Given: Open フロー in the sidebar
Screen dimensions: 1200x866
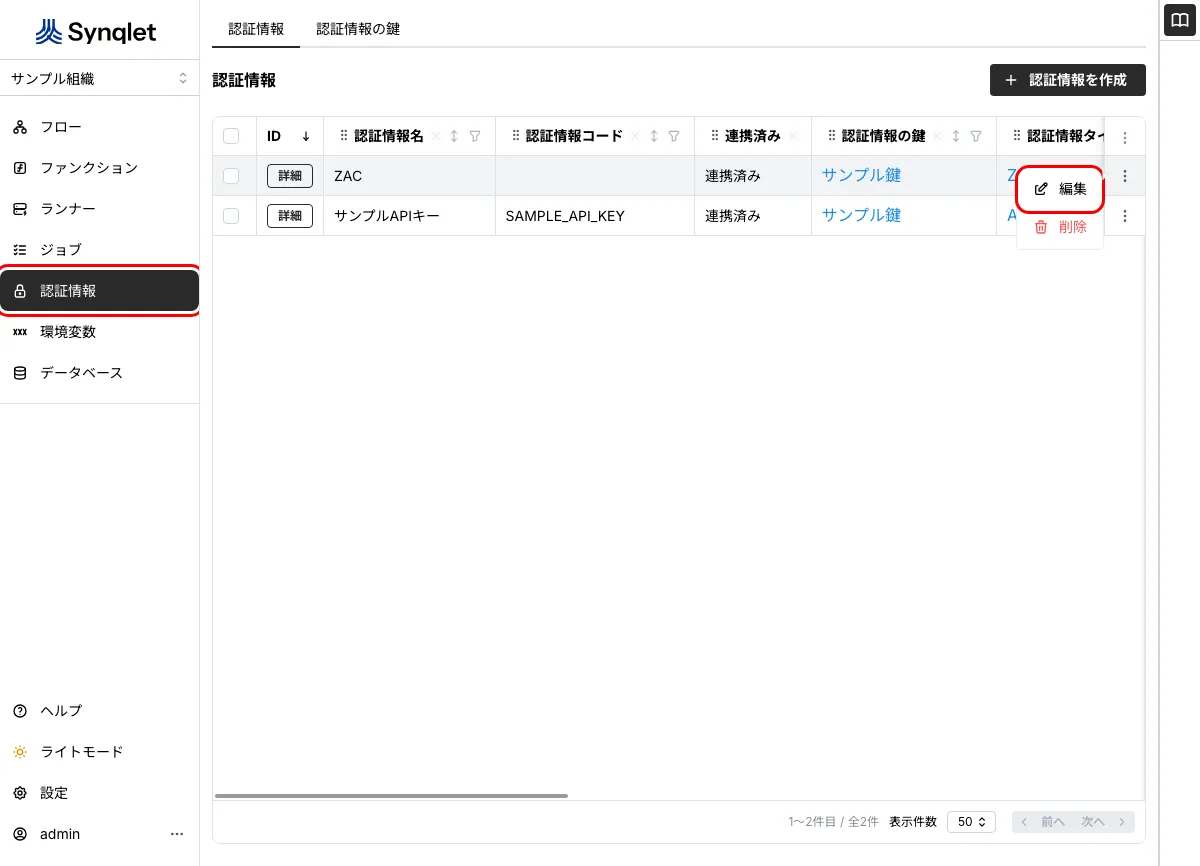Looking at the screenshot, I should (x=100, y=127).
